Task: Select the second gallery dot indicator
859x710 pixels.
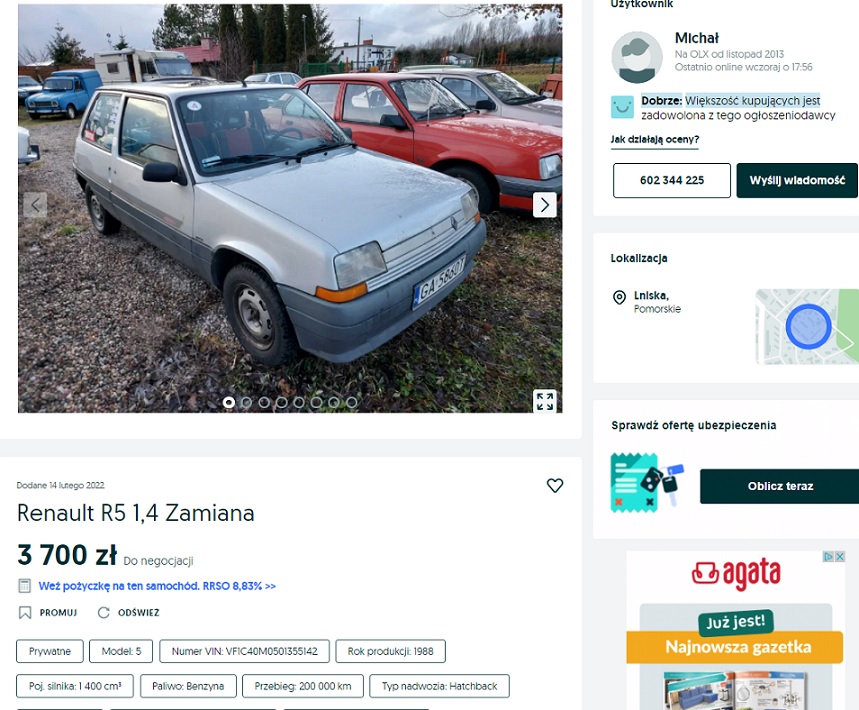Action: (x=247, y=403)
